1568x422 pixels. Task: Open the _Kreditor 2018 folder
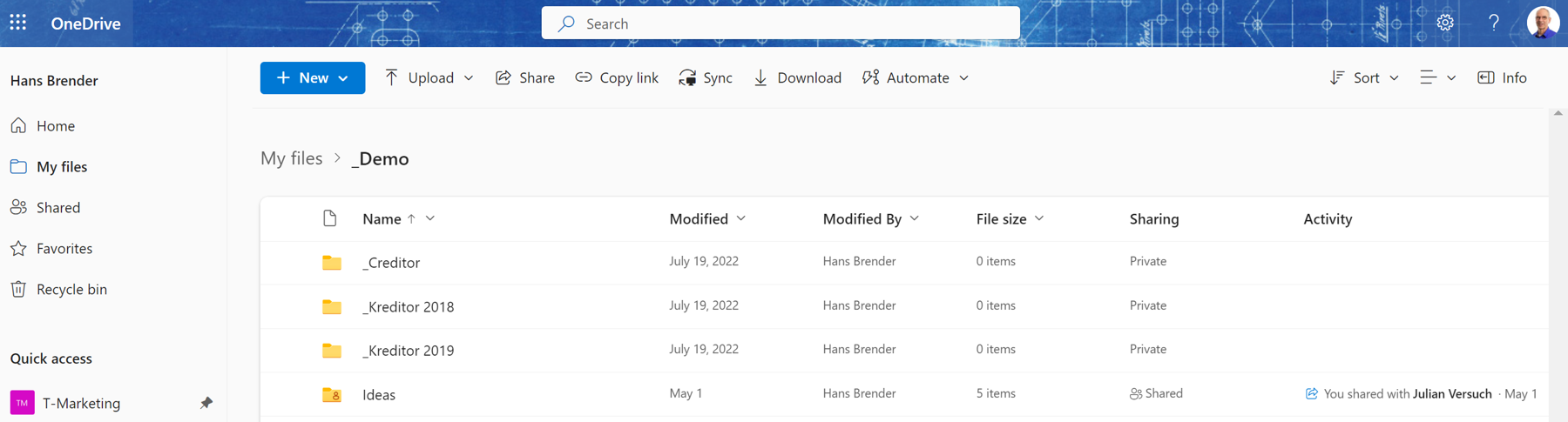click(x=408, y=306)
